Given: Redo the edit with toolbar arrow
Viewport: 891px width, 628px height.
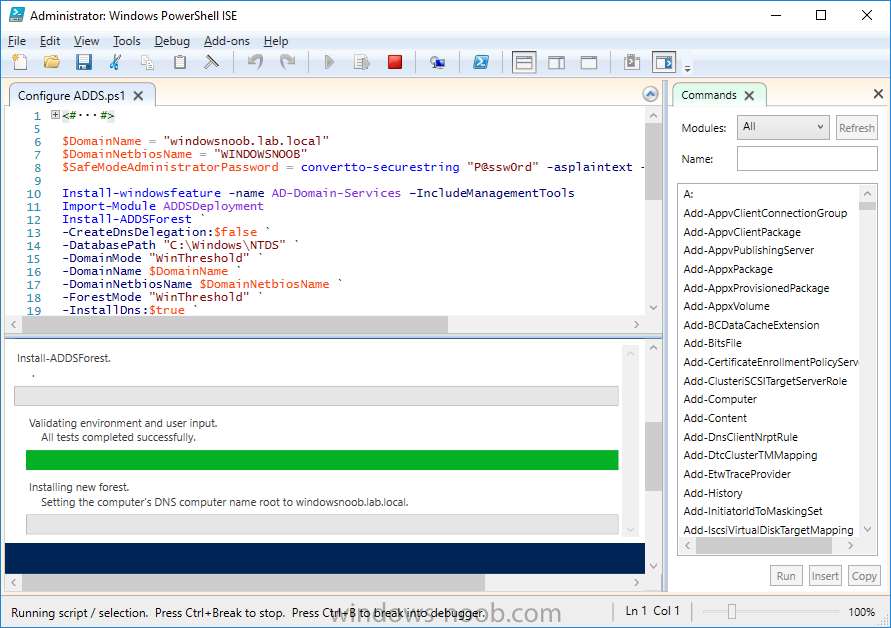Looking at the screenshot, I should coord(288,62).
